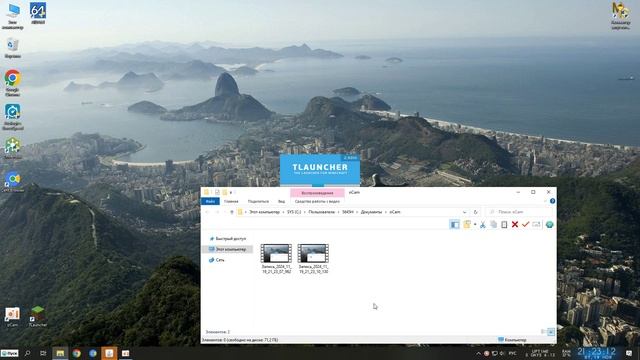The image size is (640, 360).
Task: Select Сеть in navigation pane
Action: coord(220,260)
